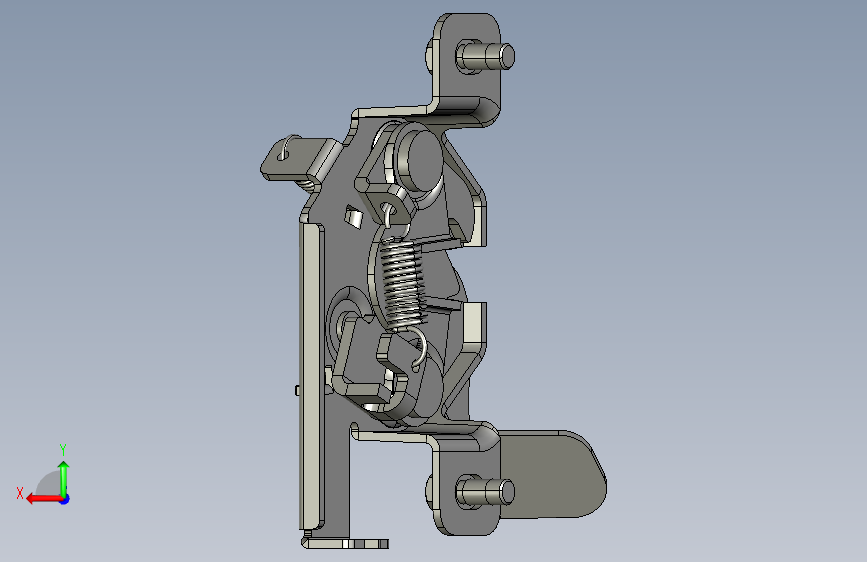Select the lower mounting stud pin
Screen dimensions: 867x562
click(485, 491)
